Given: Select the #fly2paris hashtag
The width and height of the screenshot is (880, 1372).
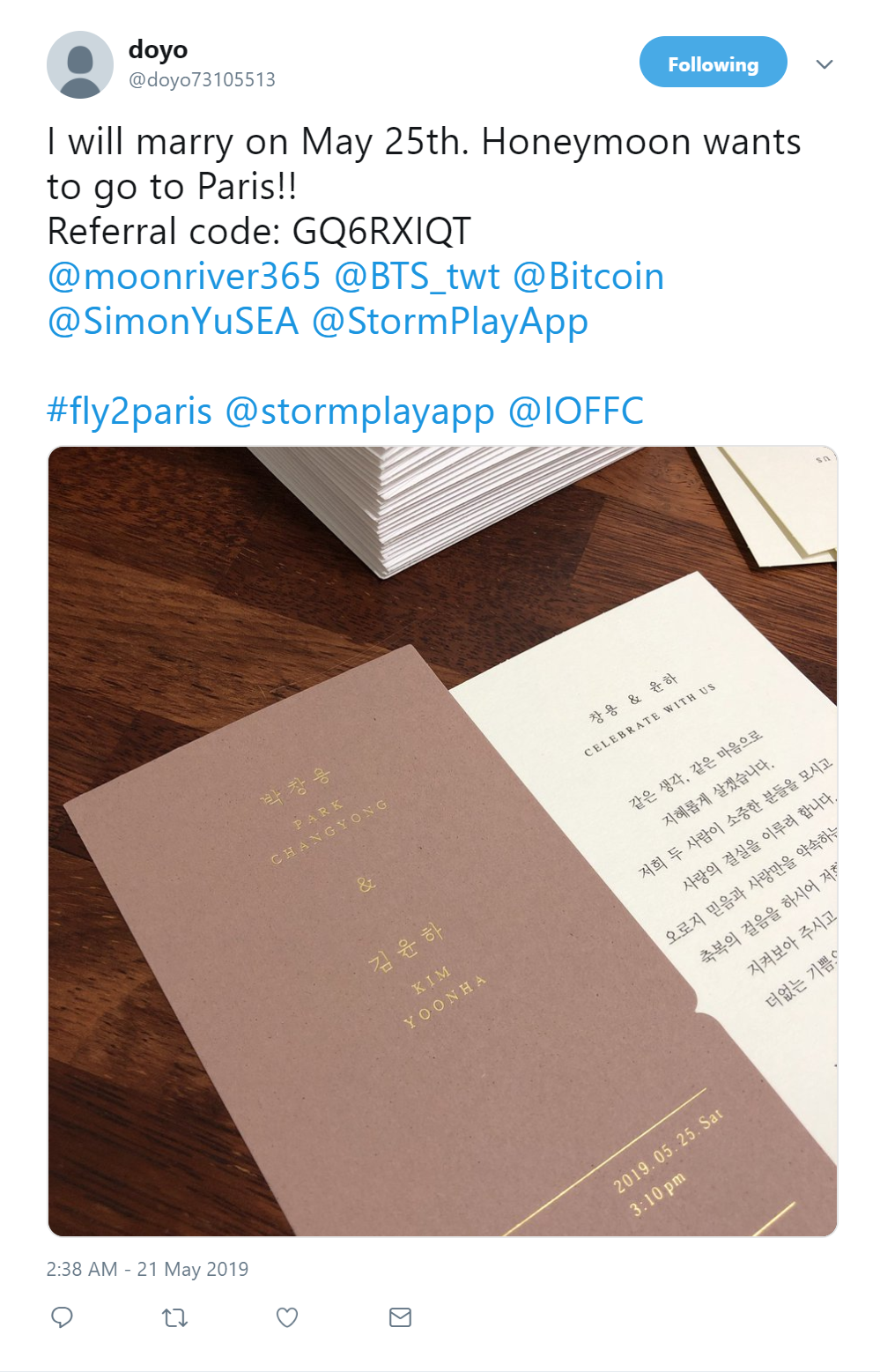Looking at the screenshot, I should click(x=129, y=412).
